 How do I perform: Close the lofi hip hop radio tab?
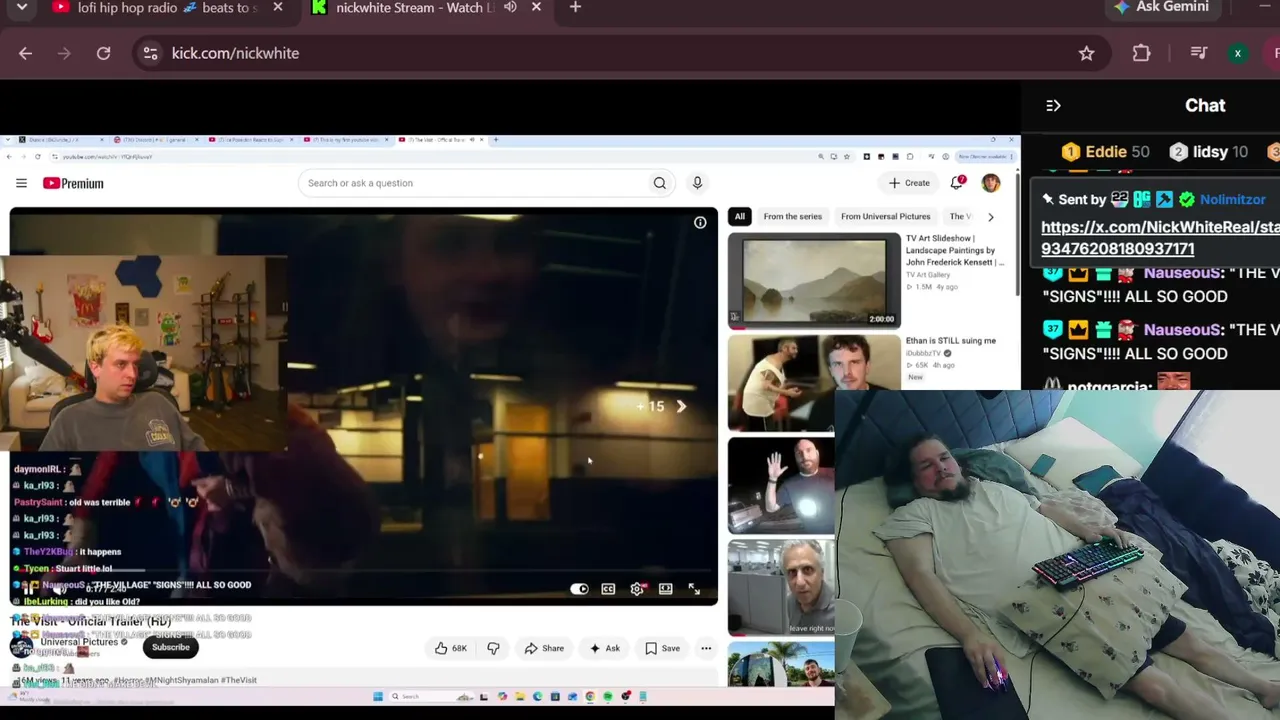click(x=278, y=7)
